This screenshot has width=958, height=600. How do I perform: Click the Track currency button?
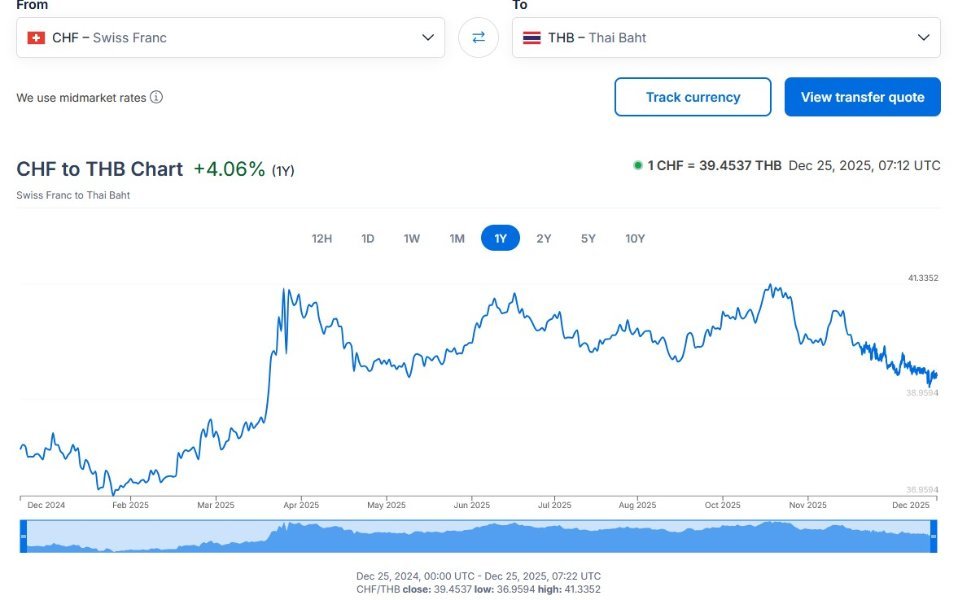click(693, 97)
